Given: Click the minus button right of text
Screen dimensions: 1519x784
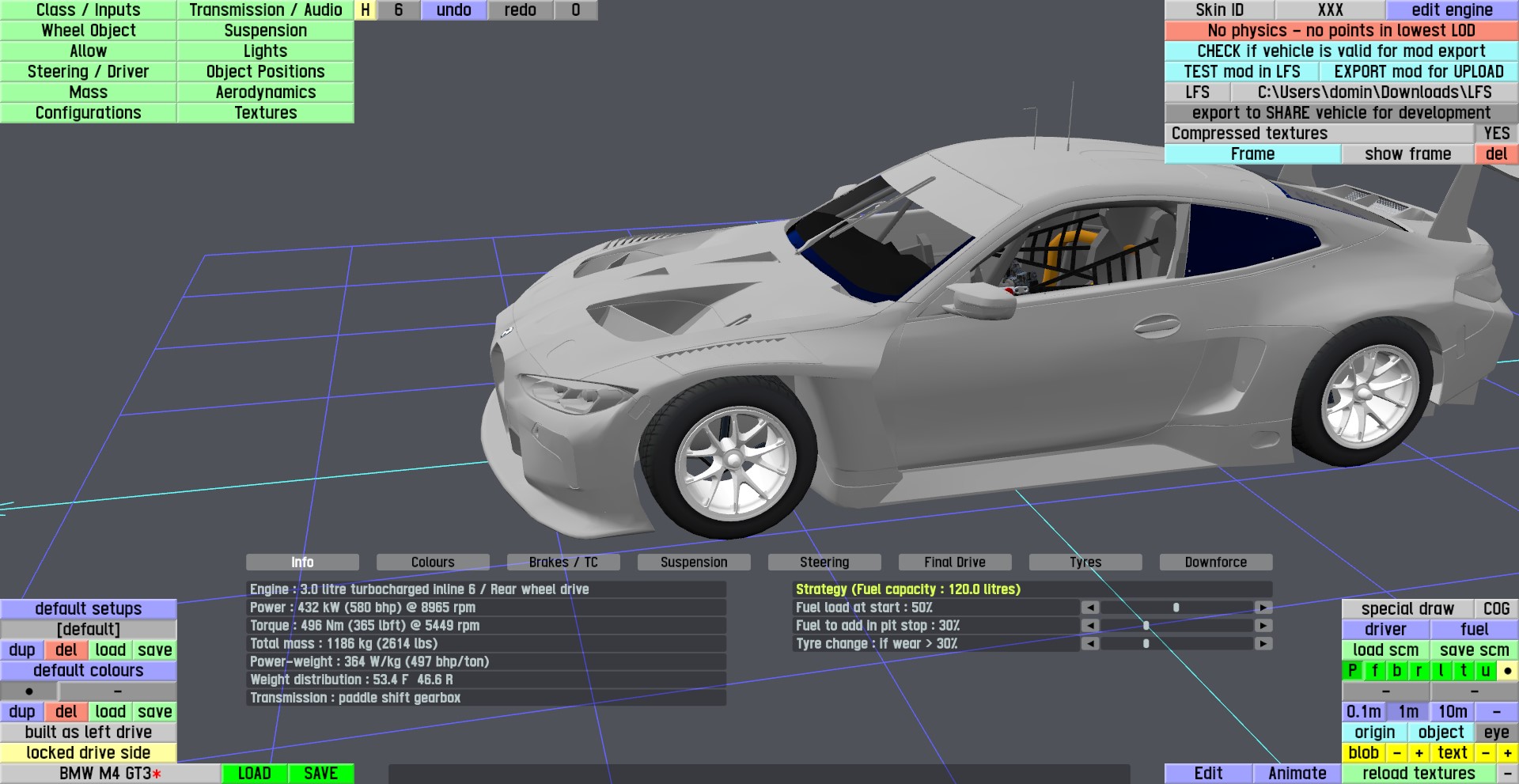Looking at the screenshot, I should [x=1486, y=753].
